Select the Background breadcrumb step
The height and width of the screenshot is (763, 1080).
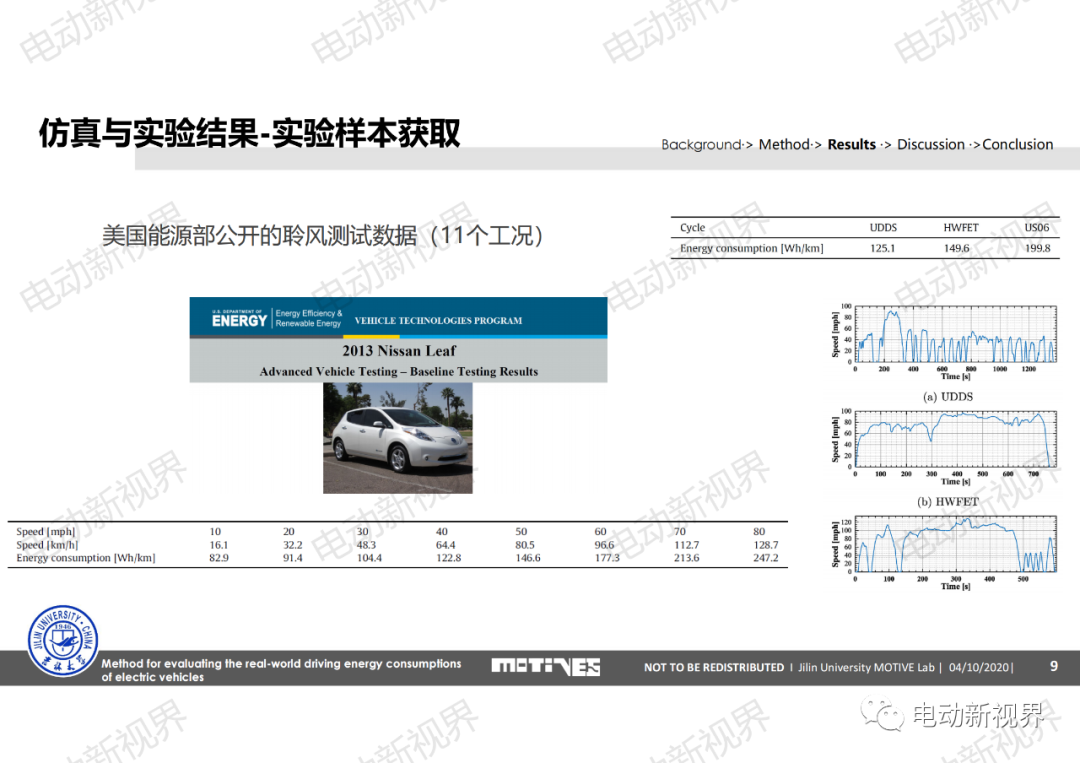[701, 145]
